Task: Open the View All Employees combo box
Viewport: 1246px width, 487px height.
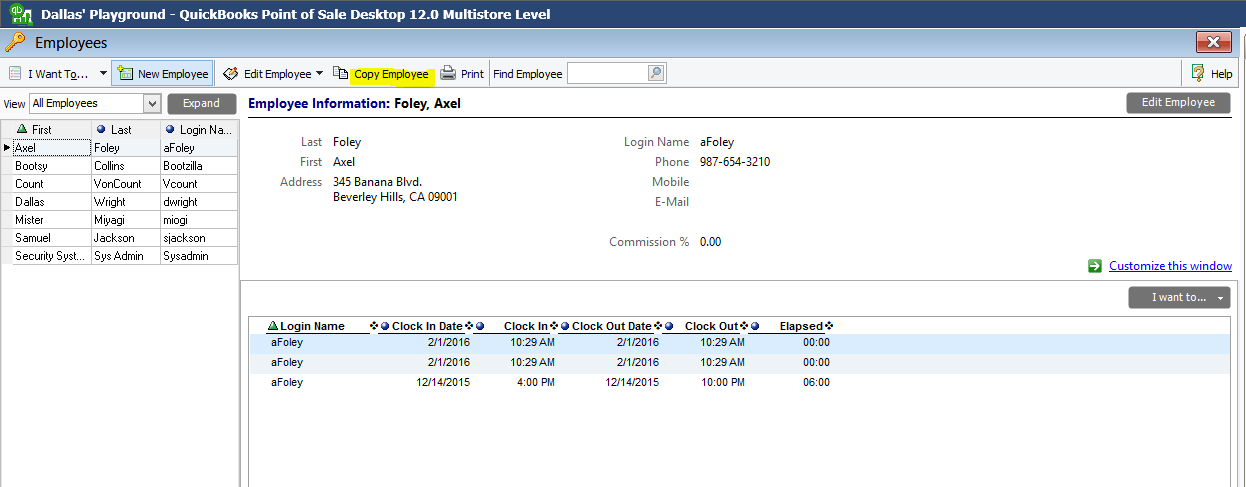Action: [x=95, y=103]
